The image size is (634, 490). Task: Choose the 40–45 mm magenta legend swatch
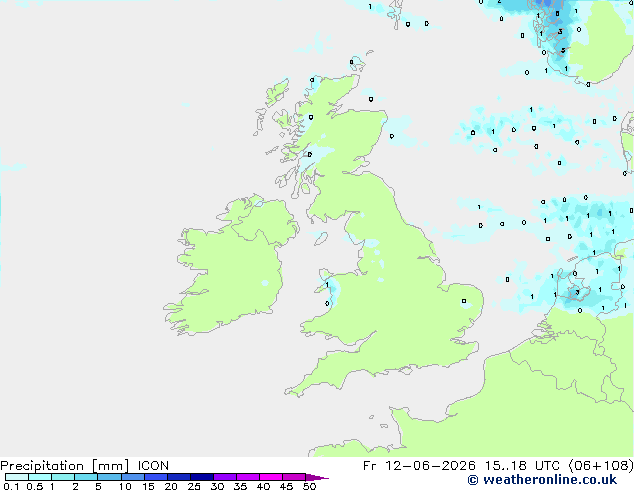(271, 477)
